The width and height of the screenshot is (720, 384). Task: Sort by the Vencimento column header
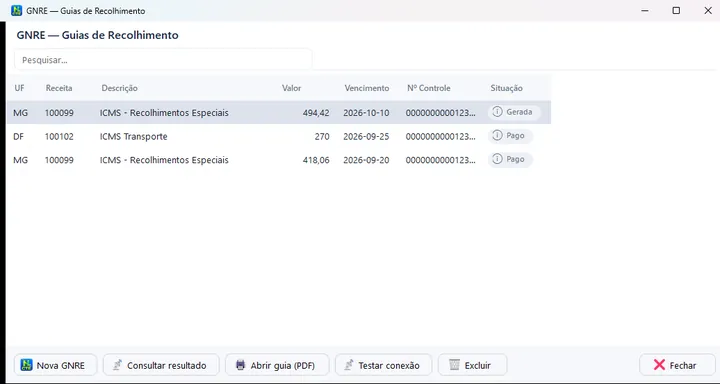pos(367,88)
